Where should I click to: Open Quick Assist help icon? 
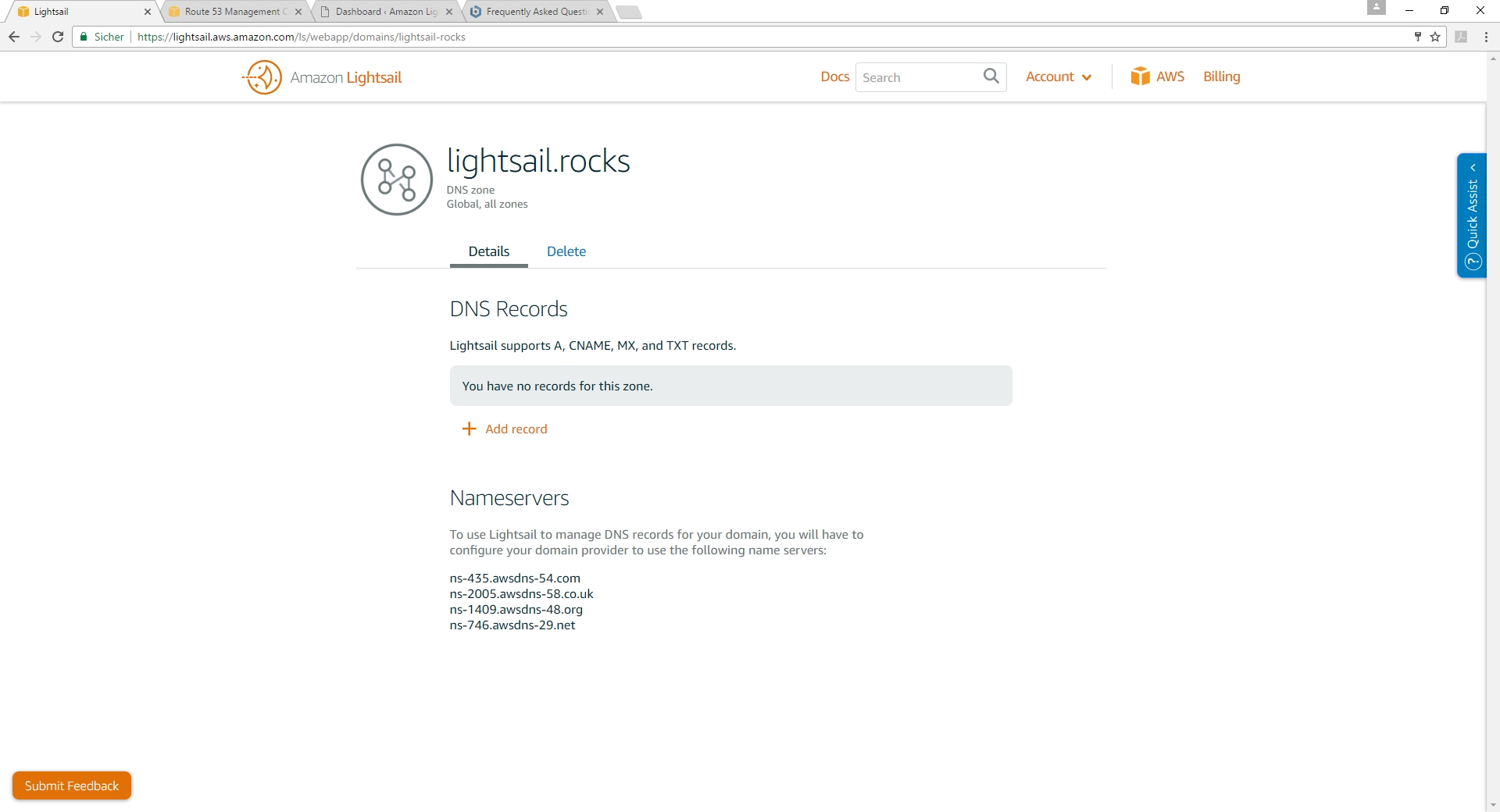1472,262
